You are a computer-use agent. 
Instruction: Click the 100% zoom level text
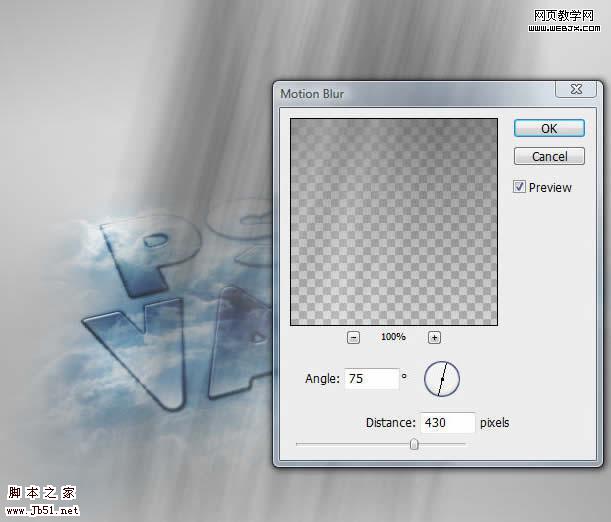click(x=393, y=337)
